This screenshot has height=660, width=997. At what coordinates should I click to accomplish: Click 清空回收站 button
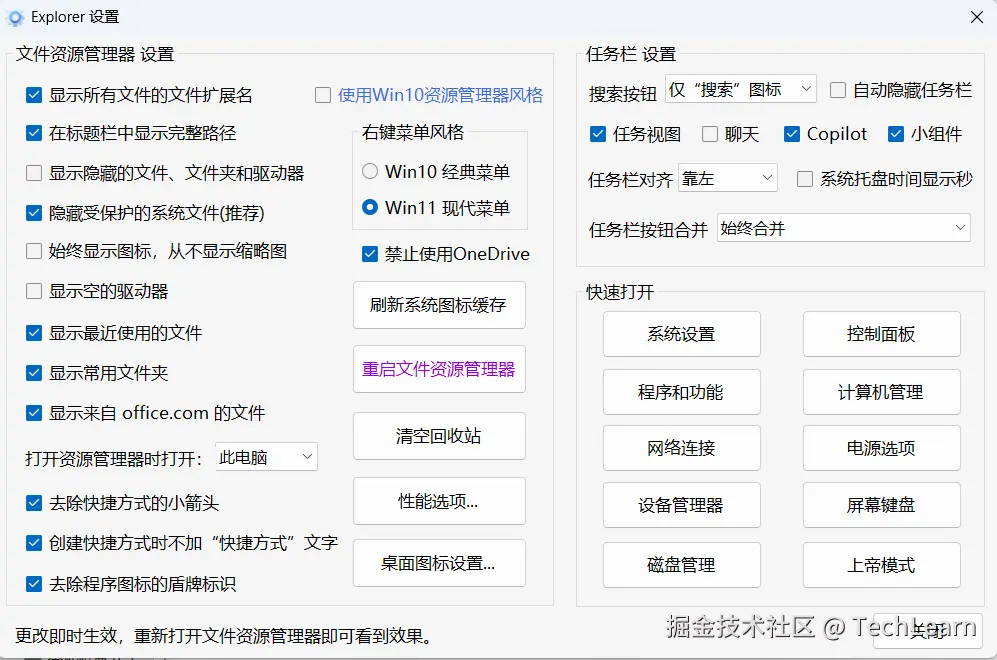(x=439, y=436)
